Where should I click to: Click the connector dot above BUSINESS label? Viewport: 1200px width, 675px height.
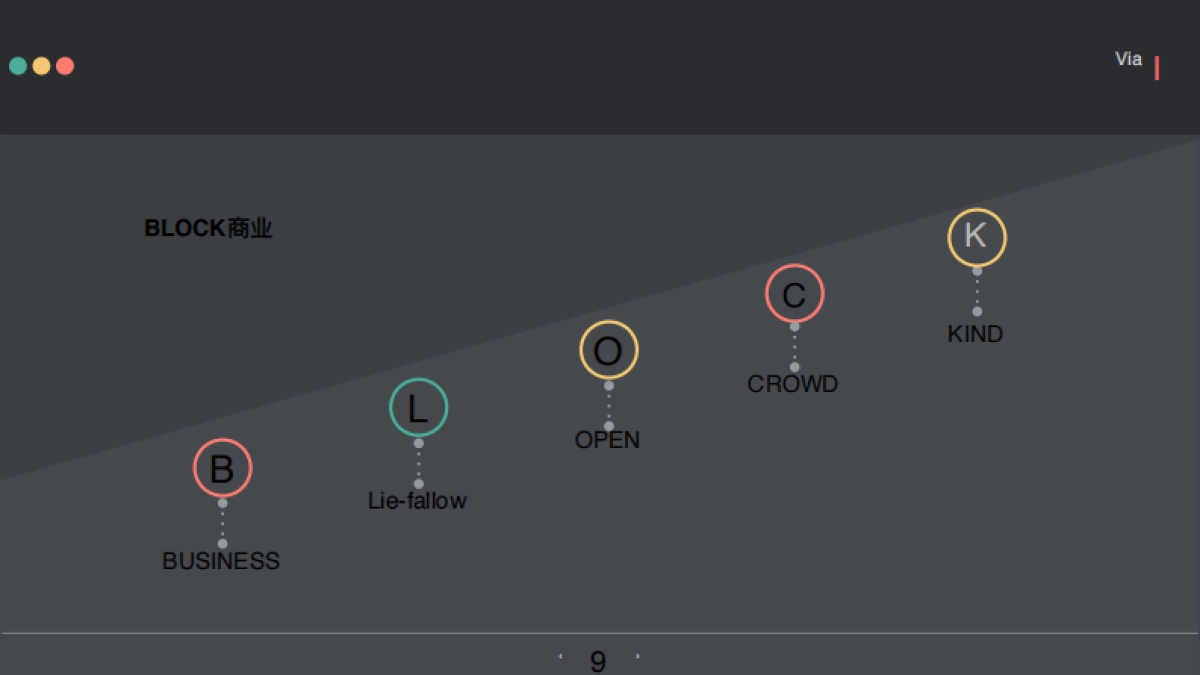(x=222, y=543)
